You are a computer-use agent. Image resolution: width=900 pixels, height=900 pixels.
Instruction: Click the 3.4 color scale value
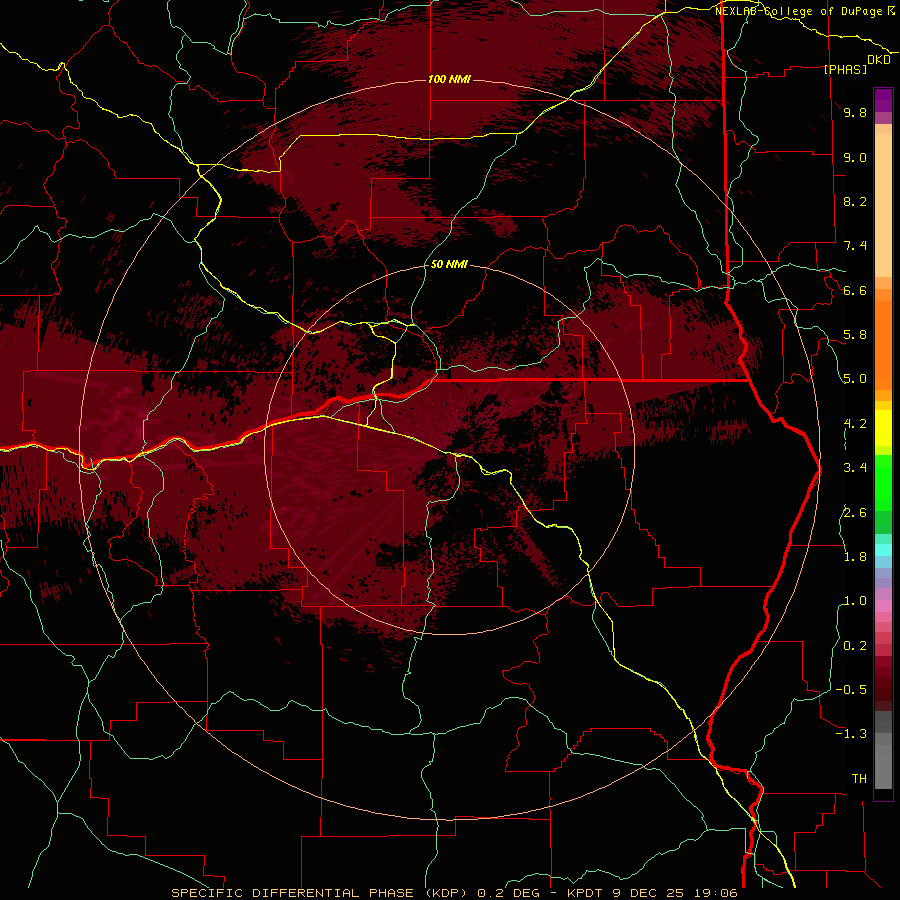(855, 468)
